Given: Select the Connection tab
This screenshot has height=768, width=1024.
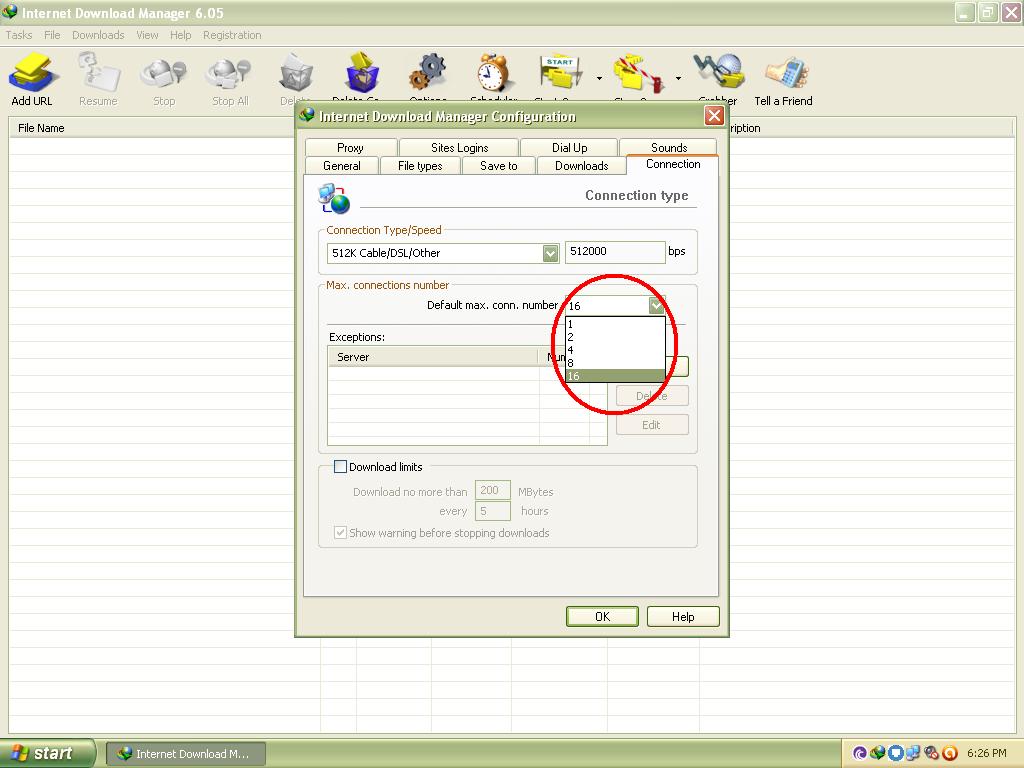Looking at the screenshot, I should click(673, 165).
